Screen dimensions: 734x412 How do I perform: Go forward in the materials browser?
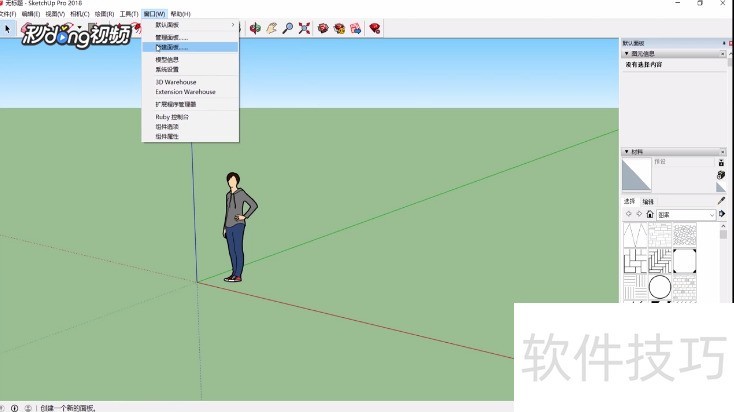(x=639, y=214)
